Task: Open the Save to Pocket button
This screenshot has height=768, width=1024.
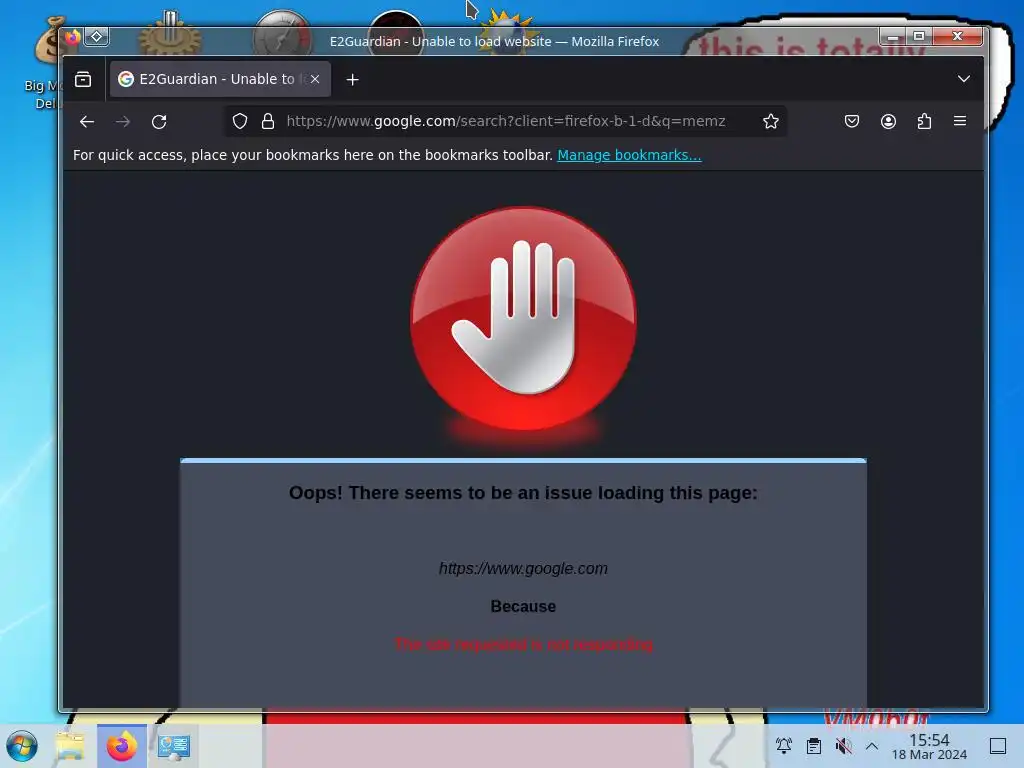Action: 852,121
